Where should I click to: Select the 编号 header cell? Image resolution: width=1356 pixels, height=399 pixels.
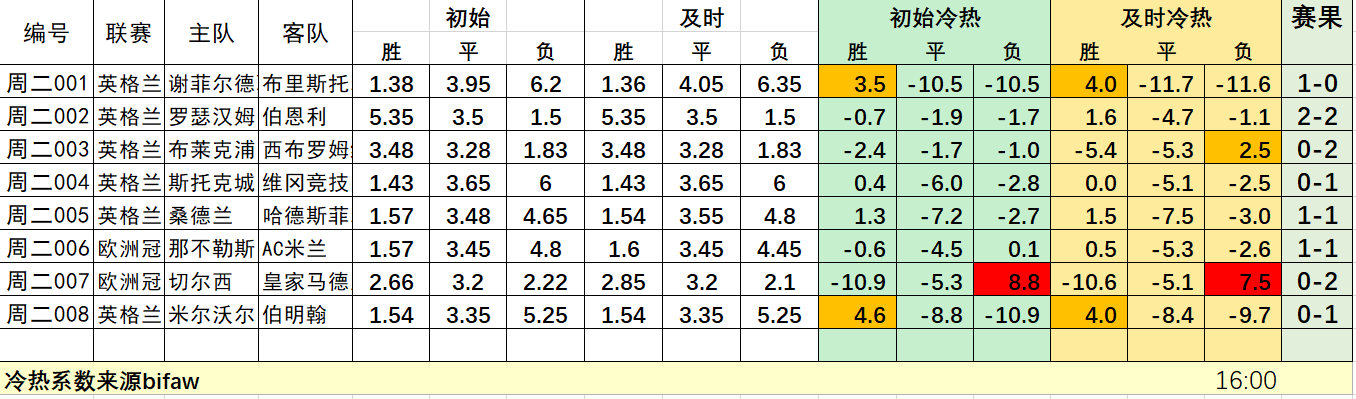(x=47, y=33)
